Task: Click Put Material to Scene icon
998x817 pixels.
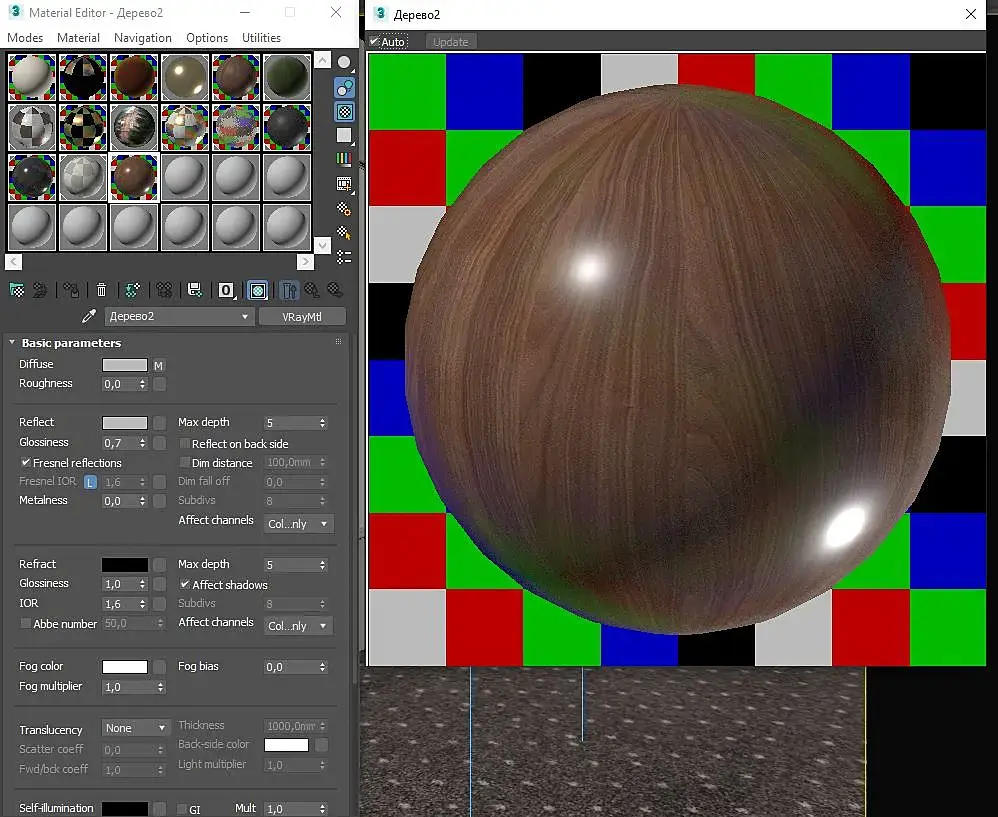Action: pyautogui.click(x=40, y=291)
